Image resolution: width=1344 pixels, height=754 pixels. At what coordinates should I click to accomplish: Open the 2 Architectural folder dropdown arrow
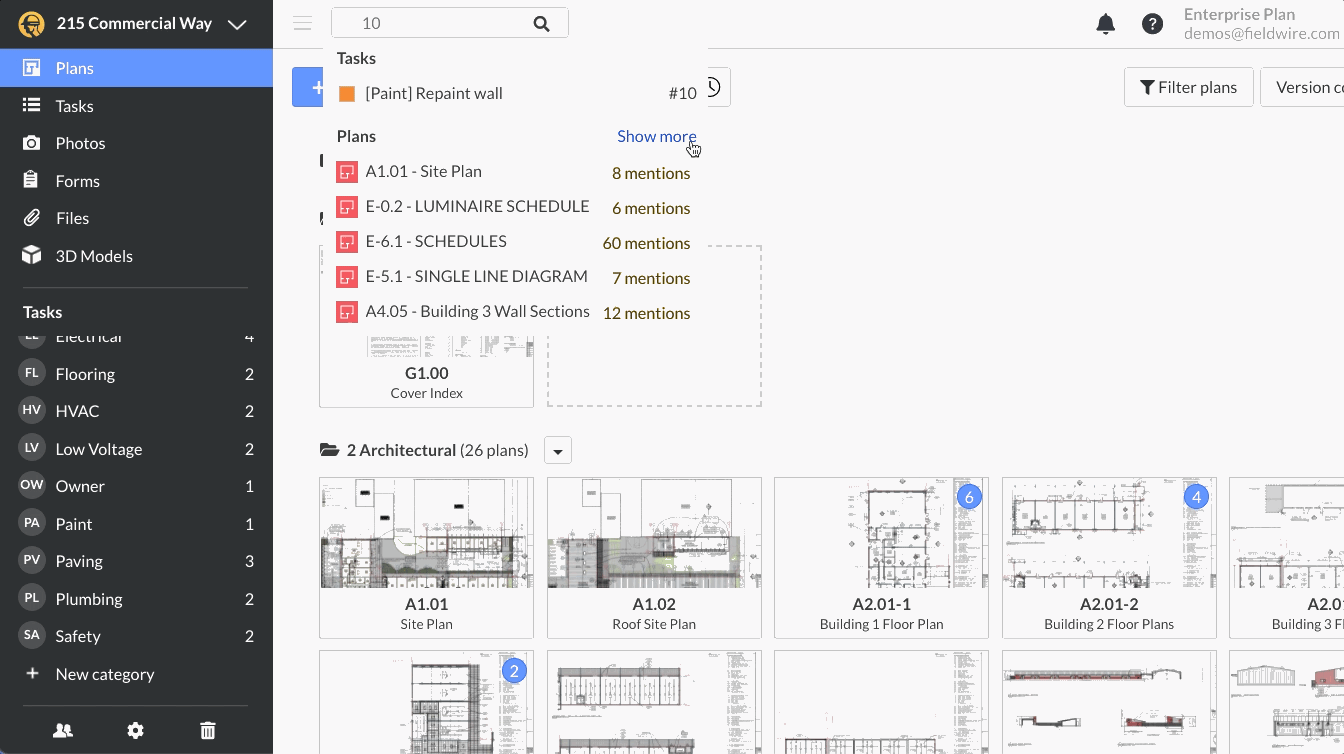(x=558, y=450)
